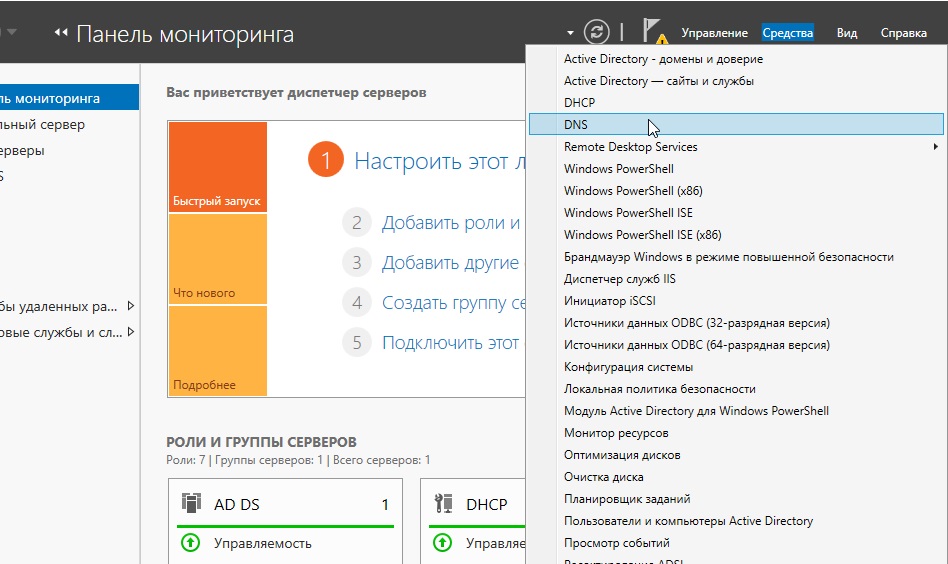This screenshot has width=948, height=564.
Task: Open the notifications flag icon
Action: tap(654, 31)
